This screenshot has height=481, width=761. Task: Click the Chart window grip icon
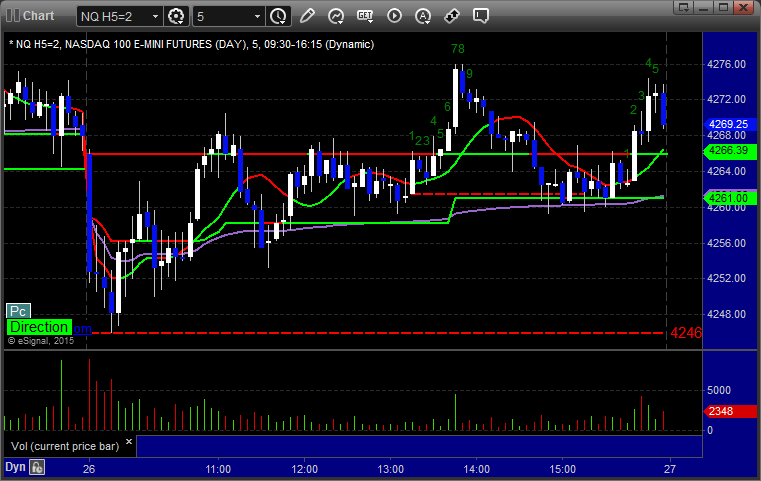[12, 16]
